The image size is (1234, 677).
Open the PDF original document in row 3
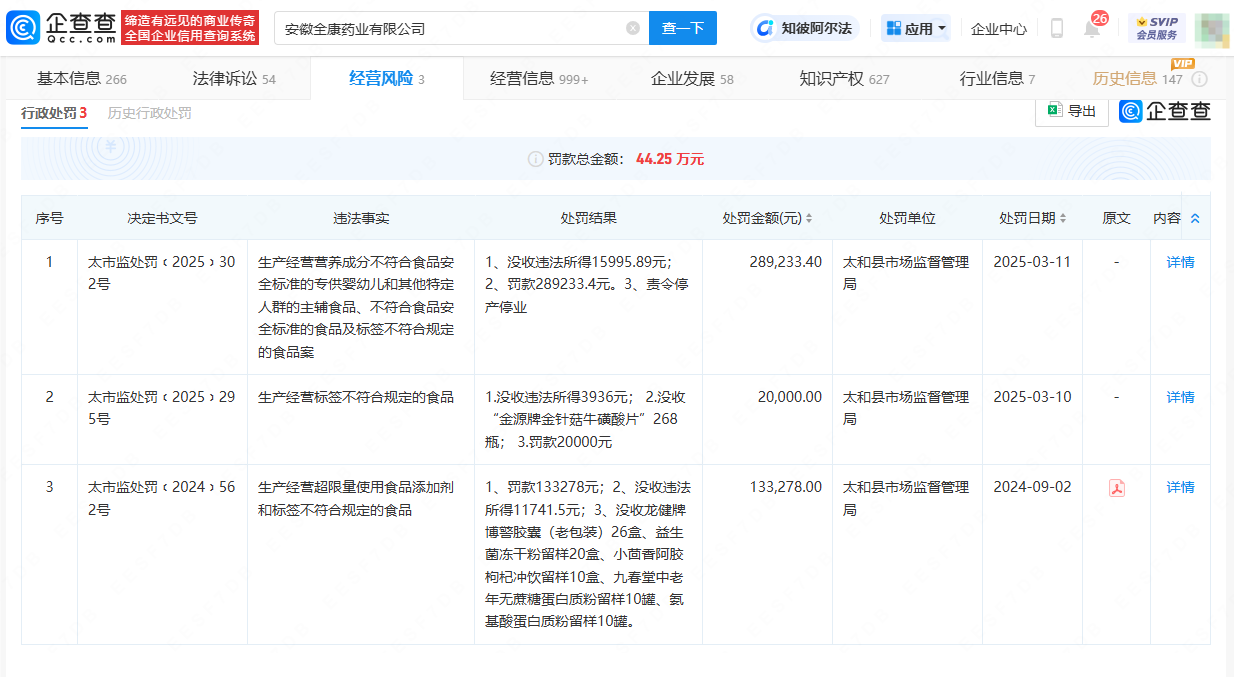[1116, 488]
